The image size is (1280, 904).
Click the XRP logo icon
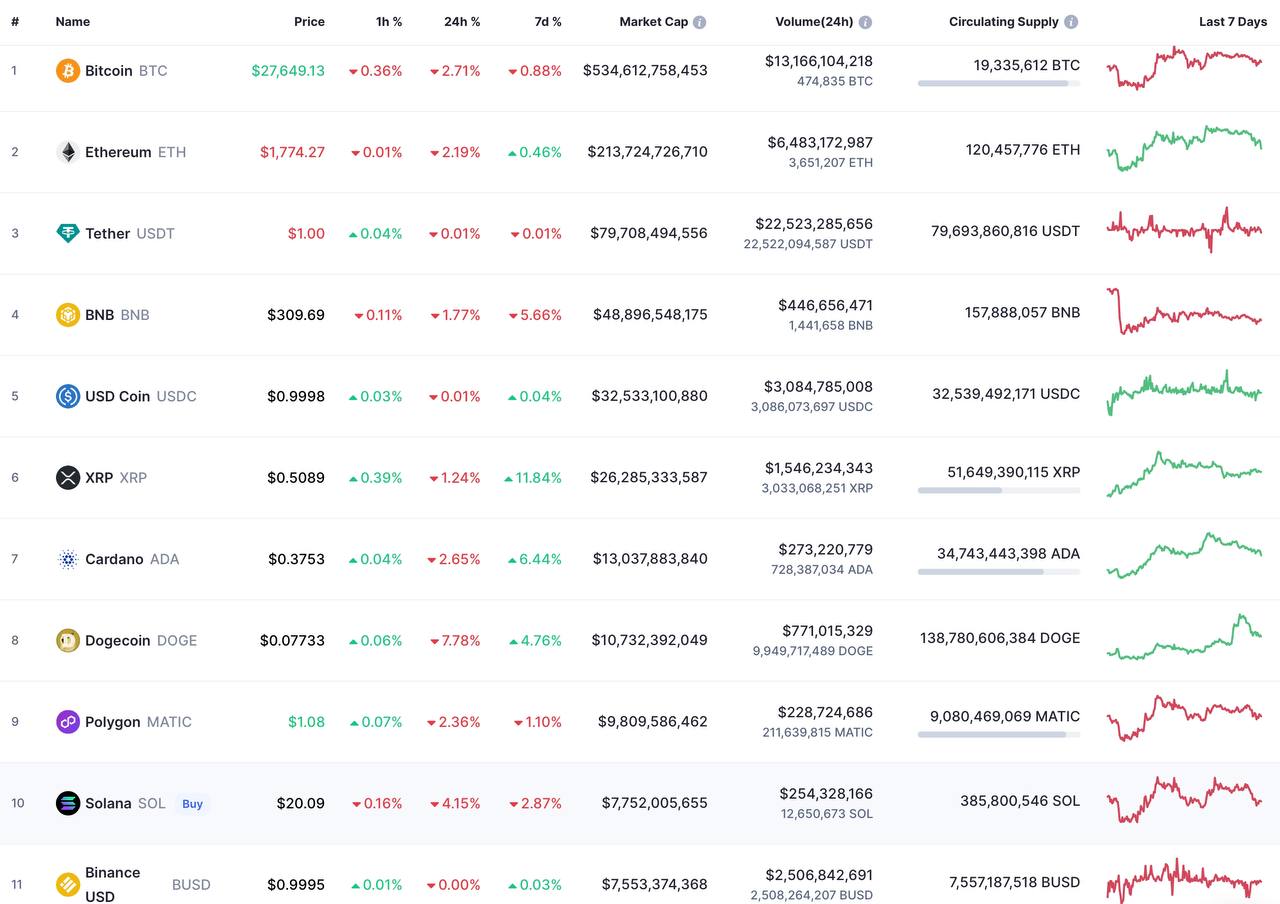[x=67, y=477]
